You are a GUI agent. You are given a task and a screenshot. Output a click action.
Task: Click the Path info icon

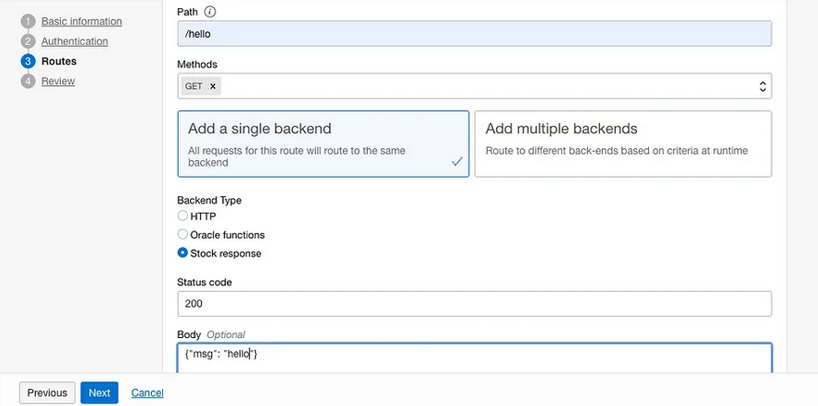(210, 12)
